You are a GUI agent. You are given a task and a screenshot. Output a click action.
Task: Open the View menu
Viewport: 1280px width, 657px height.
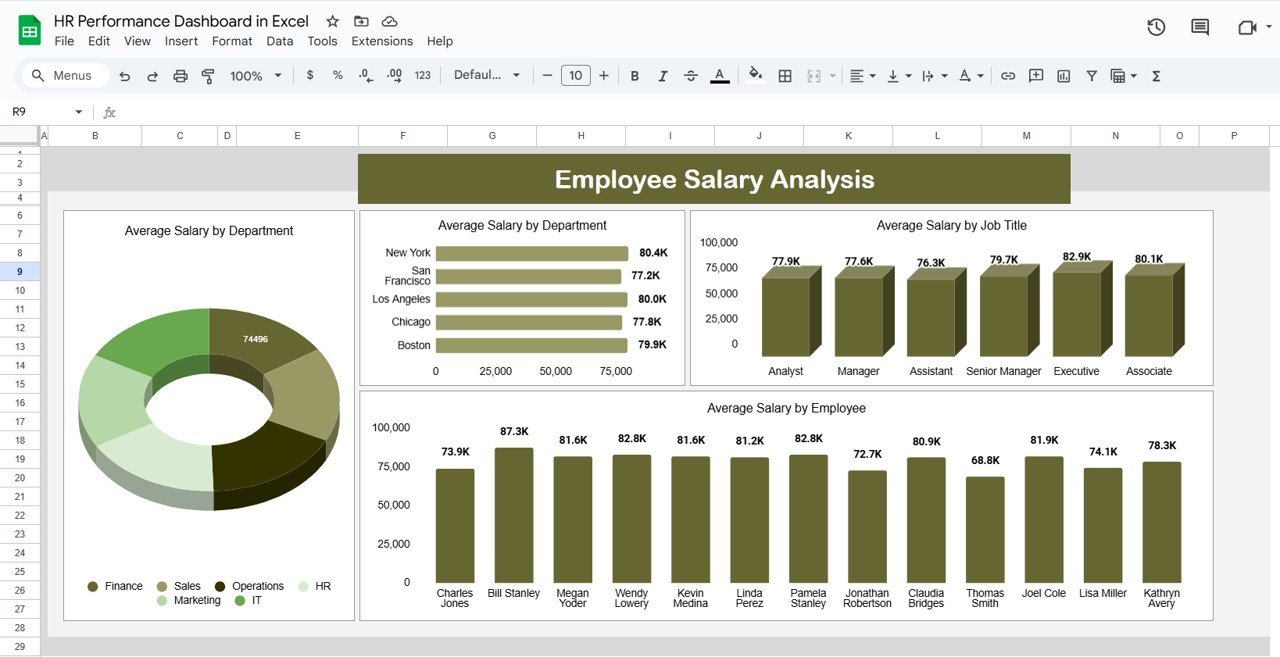click(137, 41)
